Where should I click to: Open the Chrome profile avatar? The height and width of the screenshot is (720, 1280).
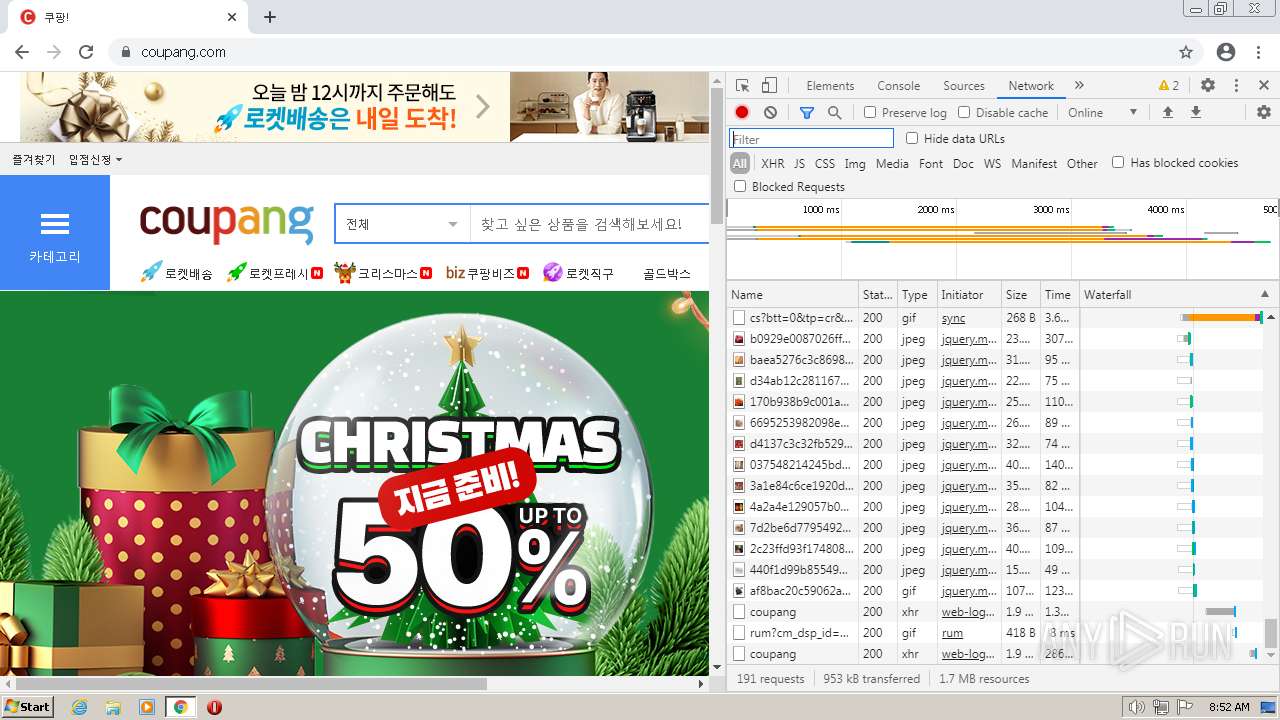point(1226,52)
